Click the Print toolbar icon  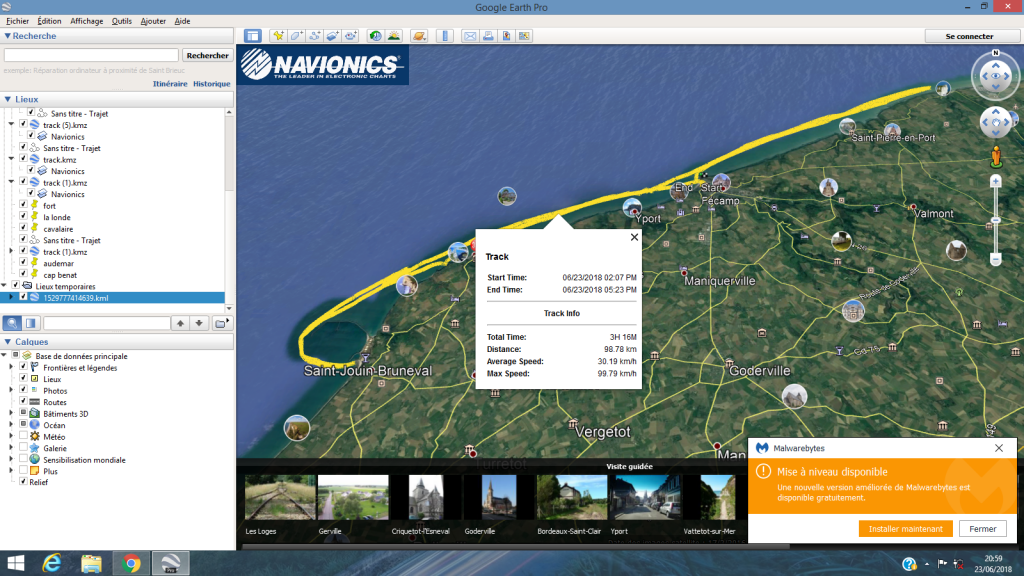coord(488,36)
